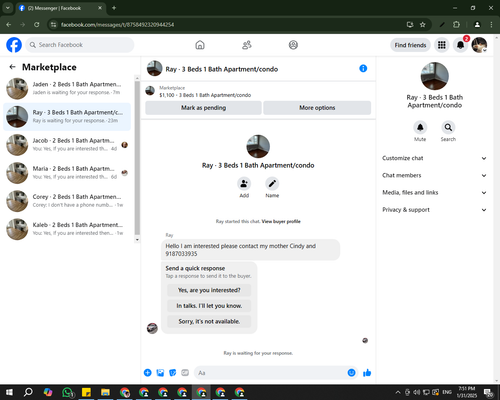
Task: Search in conversation magnifier icon
Action: (x=448, y=127)
